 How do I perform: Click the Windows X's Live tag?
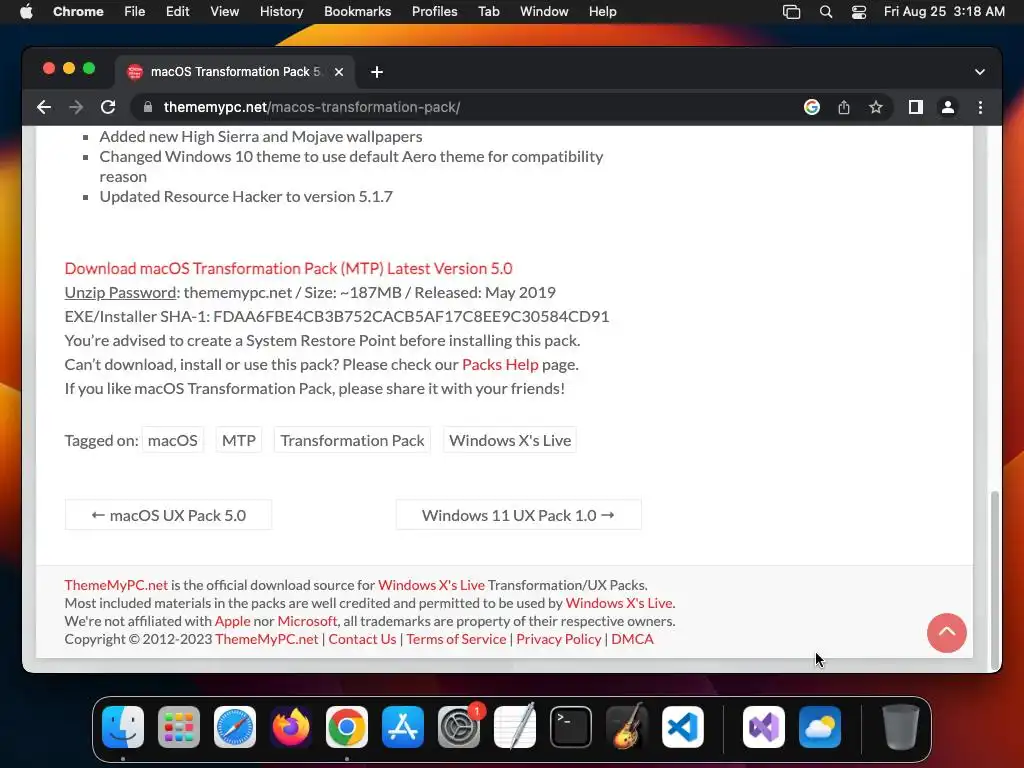pos(510,440)
